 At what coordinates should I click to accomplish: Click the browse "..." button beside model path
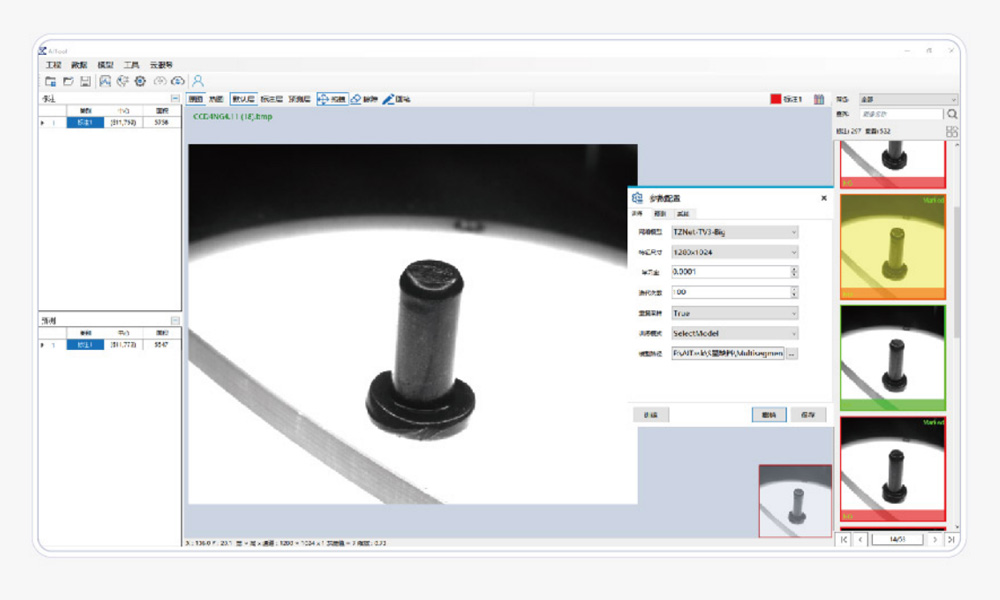[792, 354]
